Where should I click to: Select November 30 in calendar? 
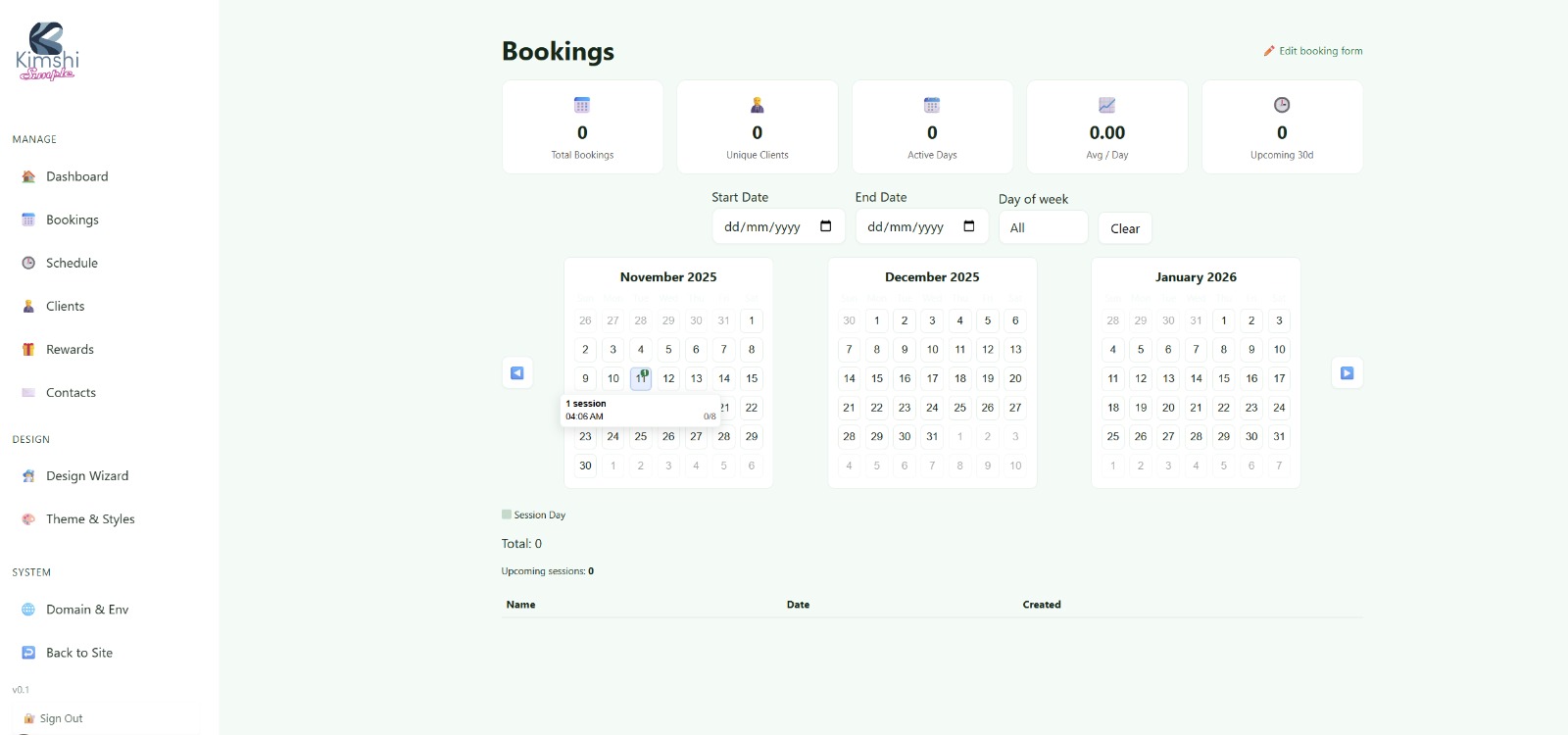click(x=585, y=465)
